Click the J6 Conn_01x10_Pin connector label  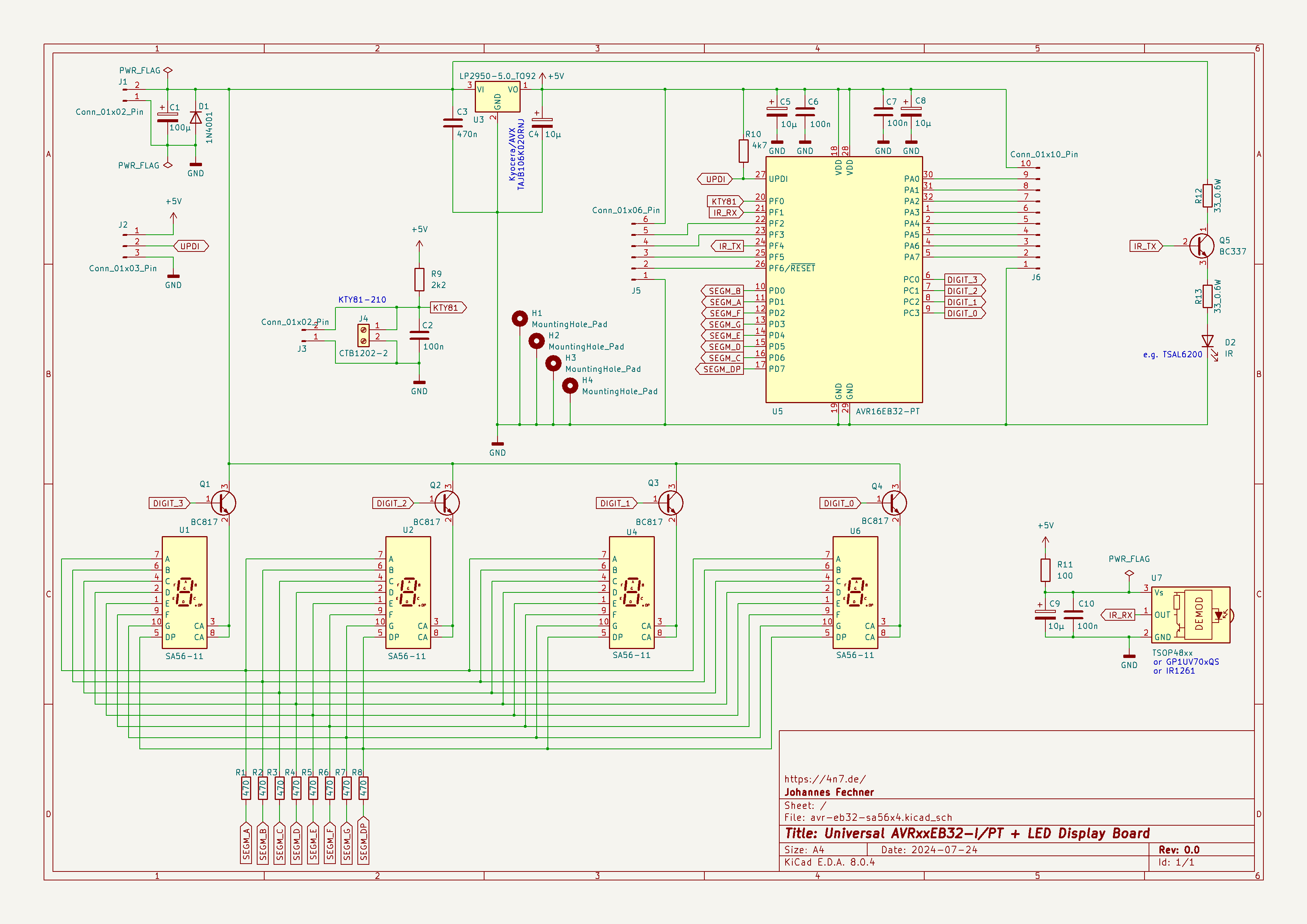pyautogui.click(x=1044, y=154)
